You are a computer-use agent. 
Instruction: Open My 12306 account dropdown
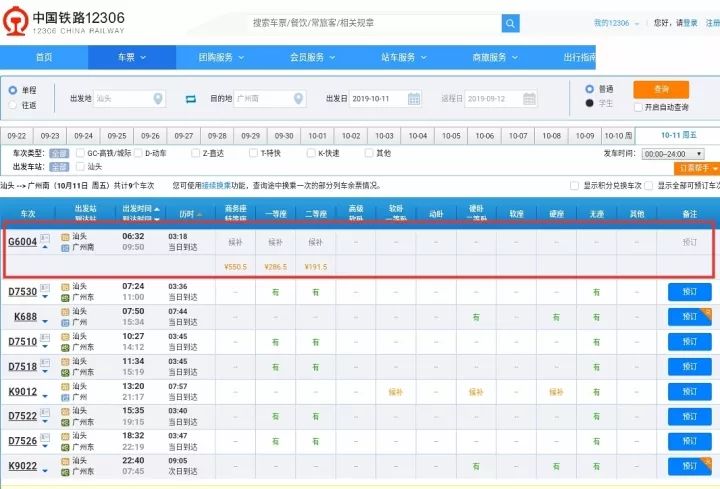(x=616, y=23)
